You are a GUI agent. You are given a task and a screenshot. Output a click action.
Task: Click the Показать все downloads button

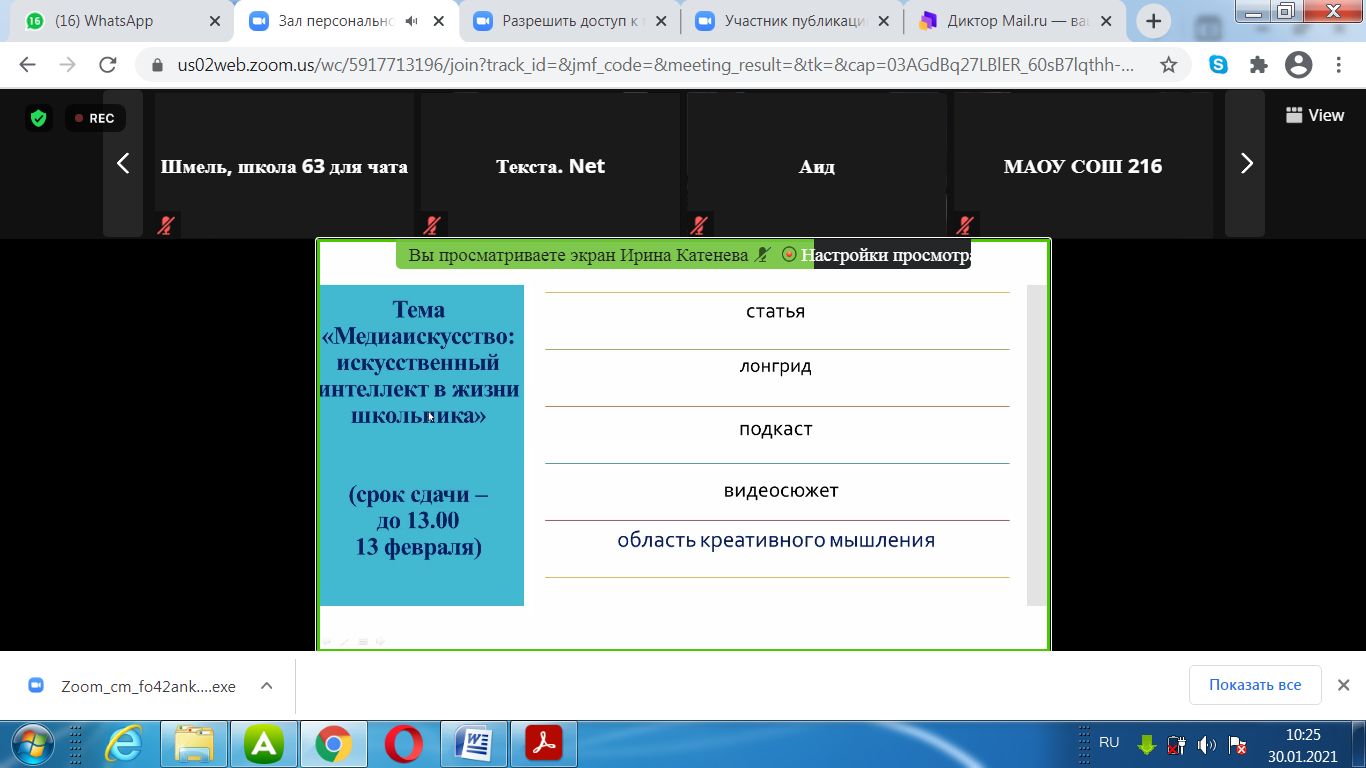[1254, 685]
